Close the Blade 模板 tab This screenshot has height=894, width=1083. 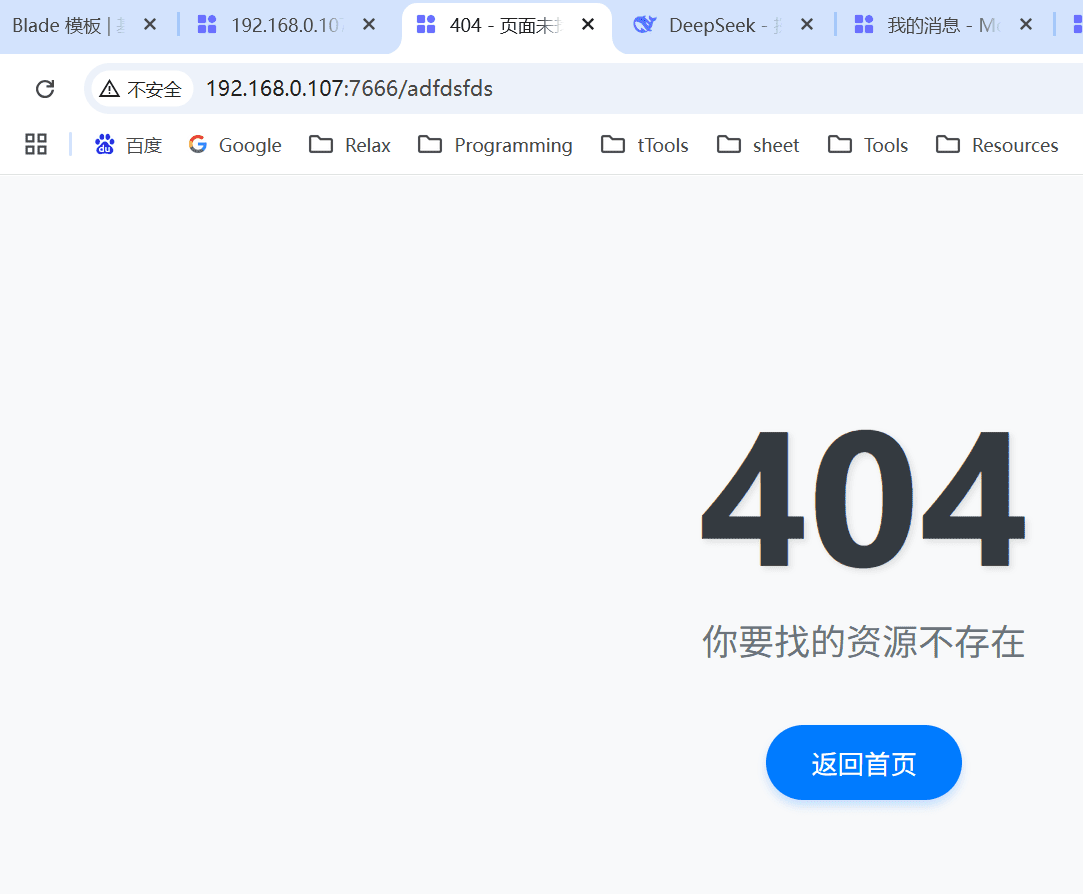[150, 25]
